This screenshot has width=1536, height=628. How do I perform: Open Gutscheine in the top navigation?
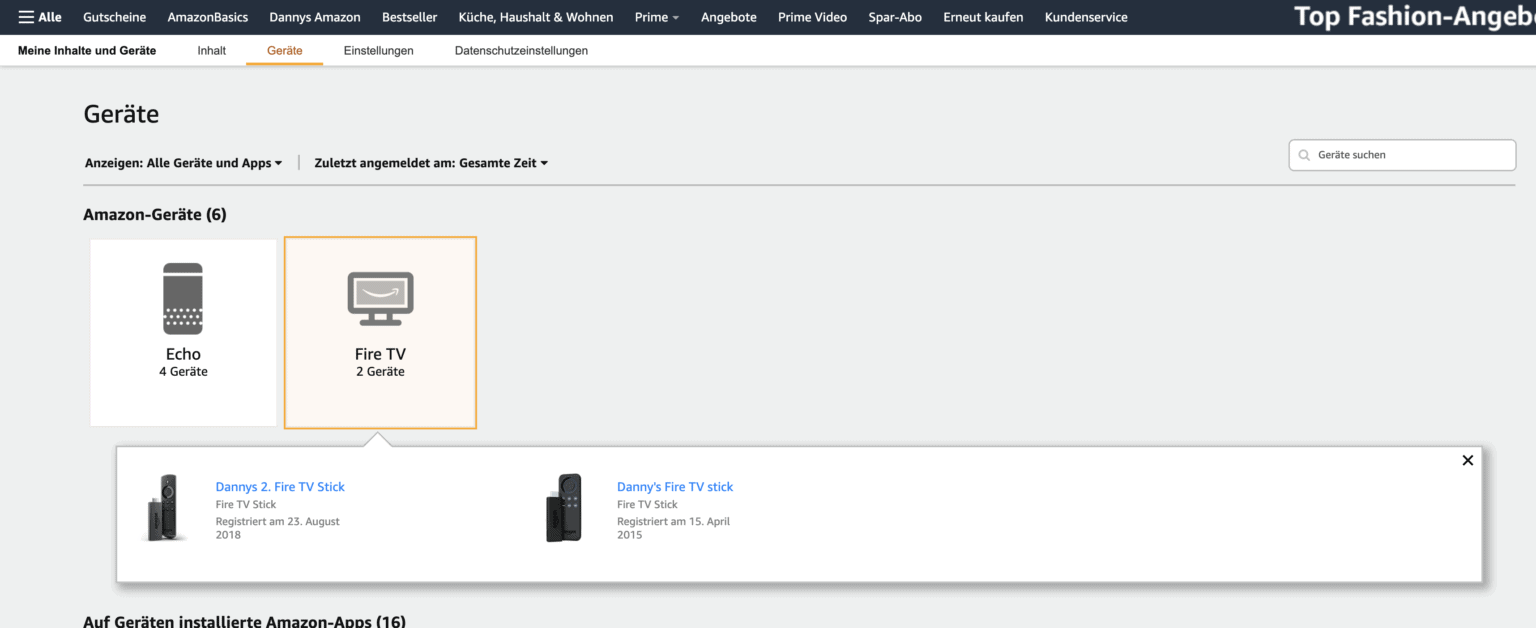pos(114,17)
